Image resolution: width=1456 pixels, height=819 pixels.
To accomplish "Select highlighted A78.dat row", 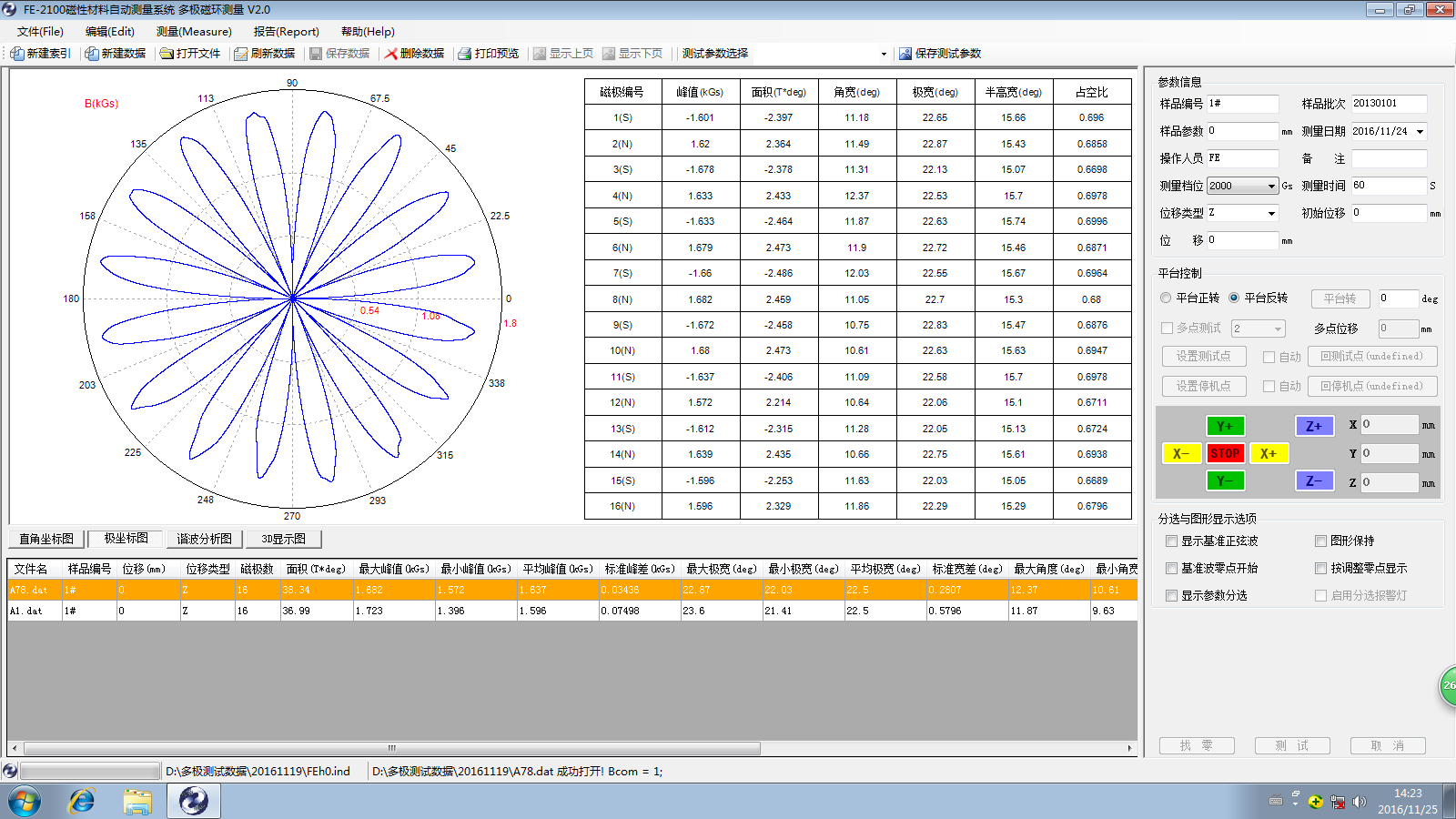I will [x=572, y=590].
